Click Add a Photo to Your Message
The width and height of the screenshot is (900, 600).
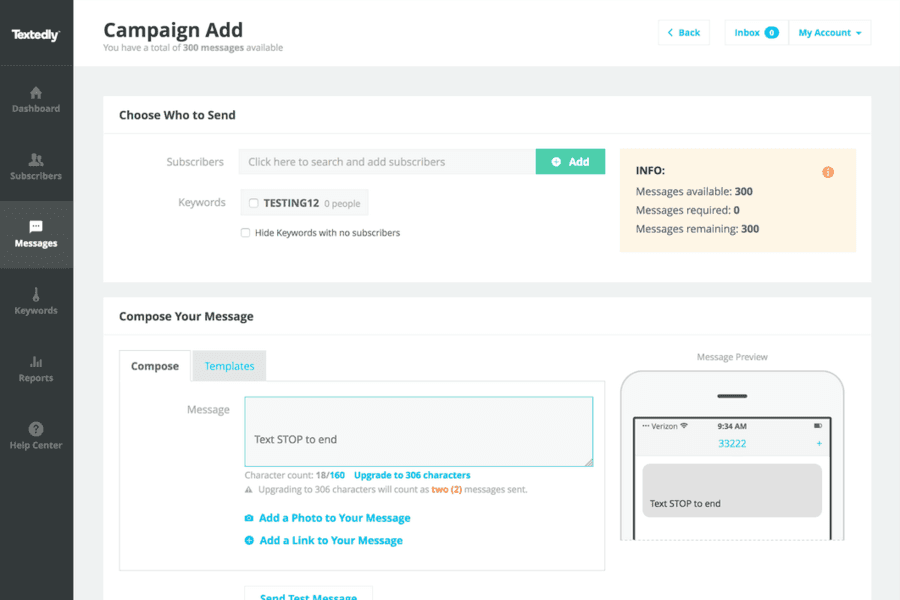pyautogui.click(x=334, y=518)
